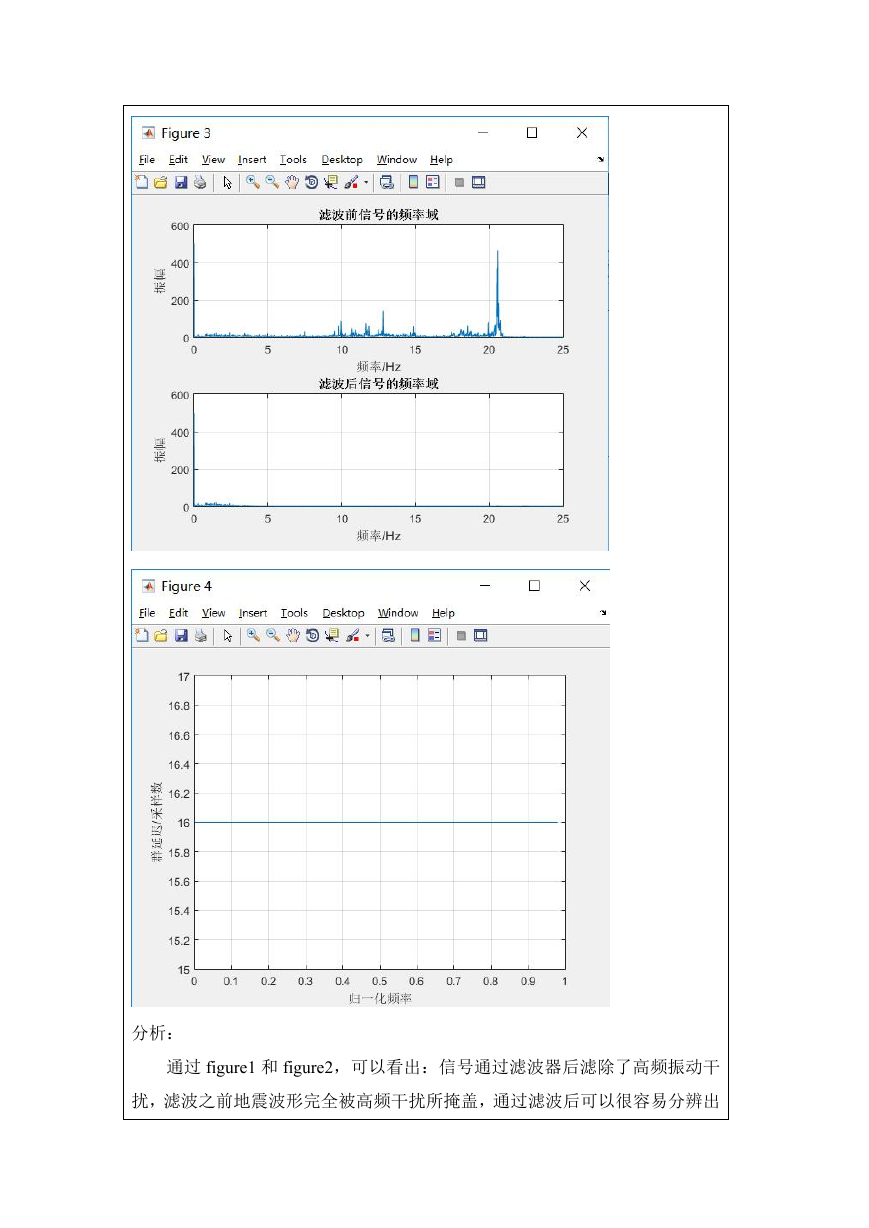Click Print Figure icon in Figure 3
Screen dimensions: 869x1228
pos(200,182)
